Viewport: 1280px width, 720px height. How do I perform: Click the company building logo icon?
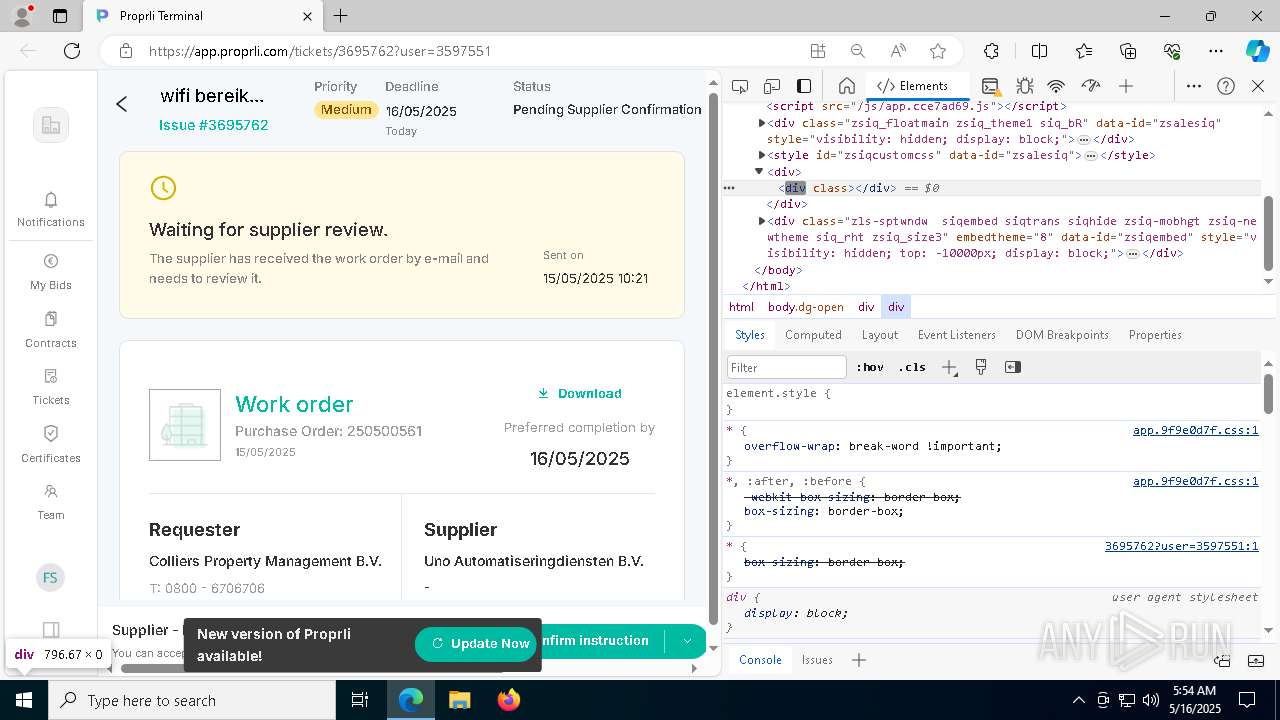click(51, 125)
